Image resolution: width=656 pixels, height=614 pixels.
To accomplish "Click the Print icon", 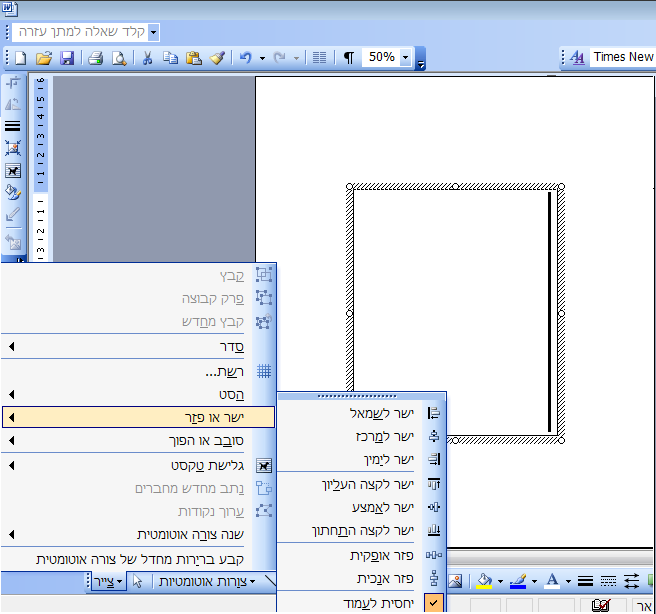I will tap(96, 58).
